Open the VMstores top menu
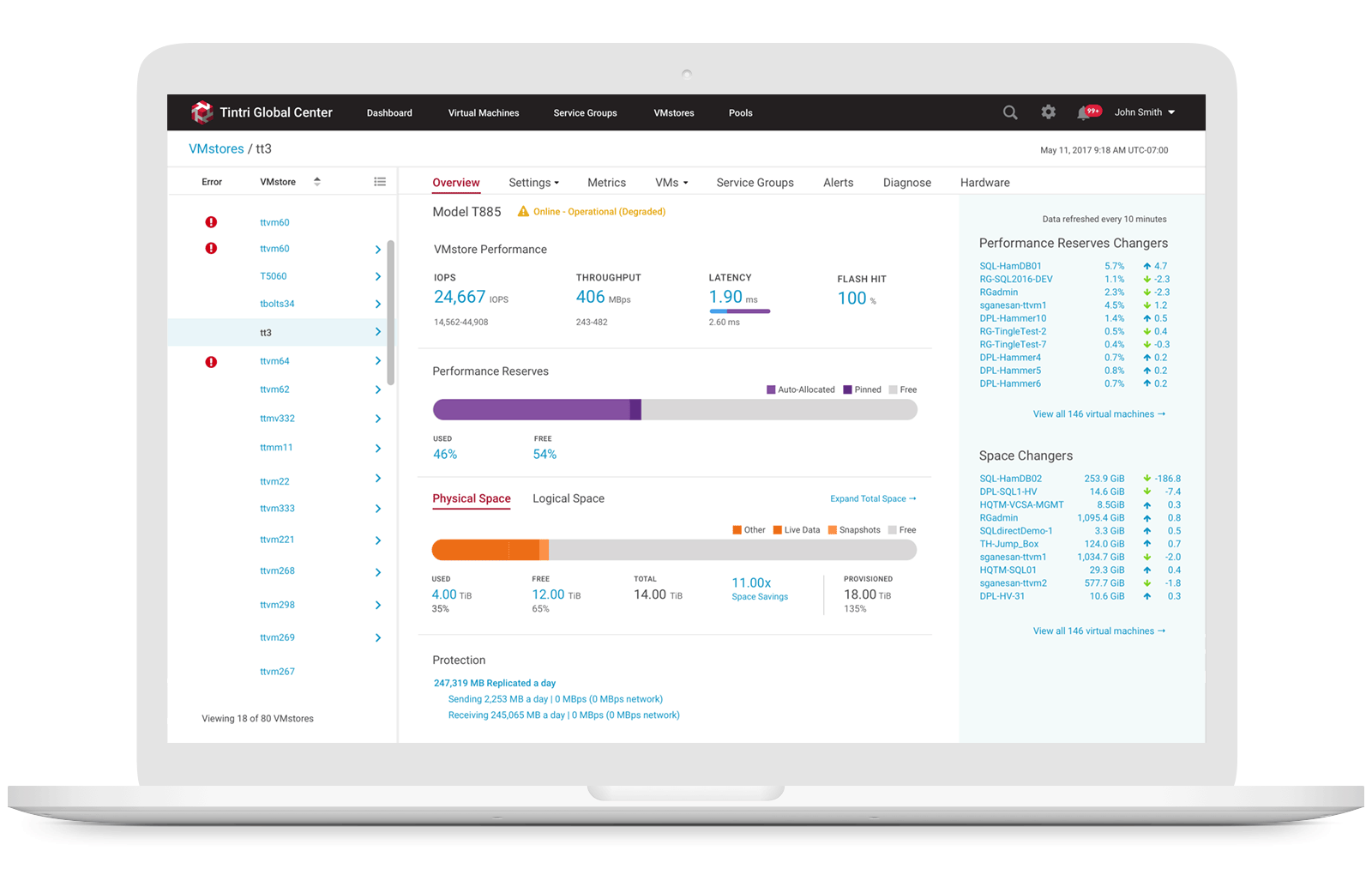The height and width of the screenshot is (893, 1372). coord(674,113)
